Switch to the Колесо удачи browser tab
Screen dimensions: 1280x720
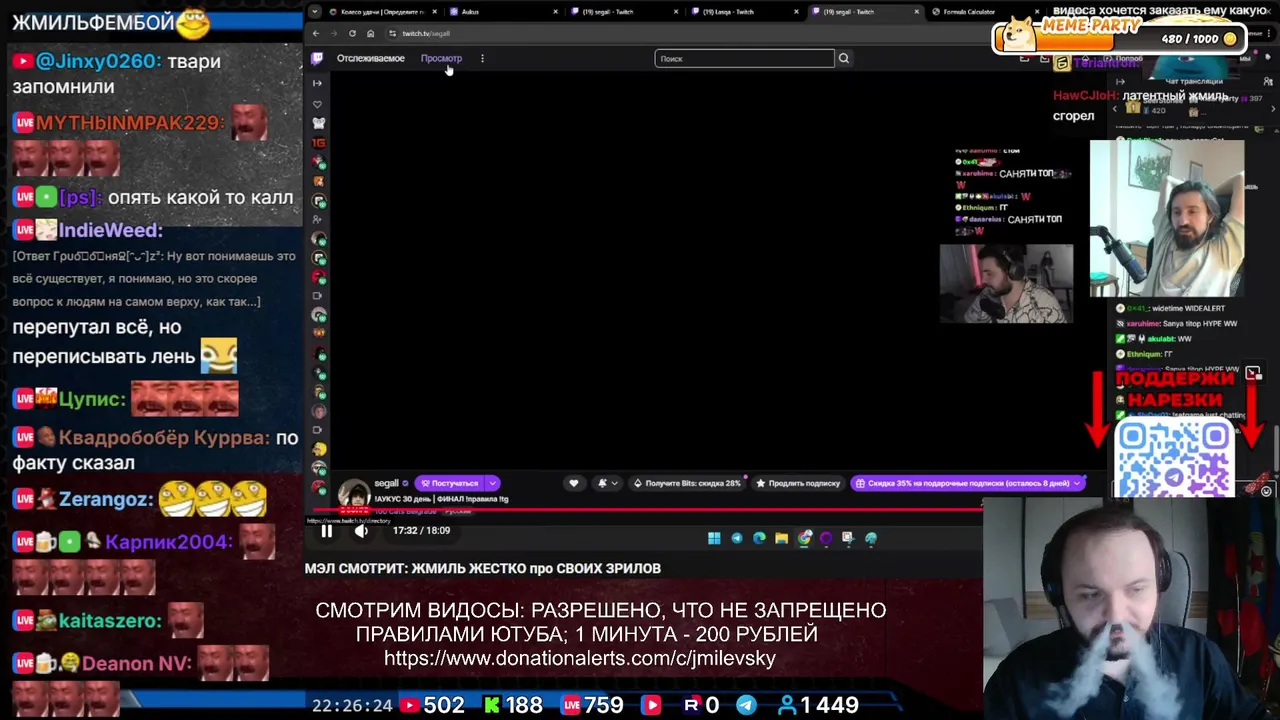coord(382,12)
